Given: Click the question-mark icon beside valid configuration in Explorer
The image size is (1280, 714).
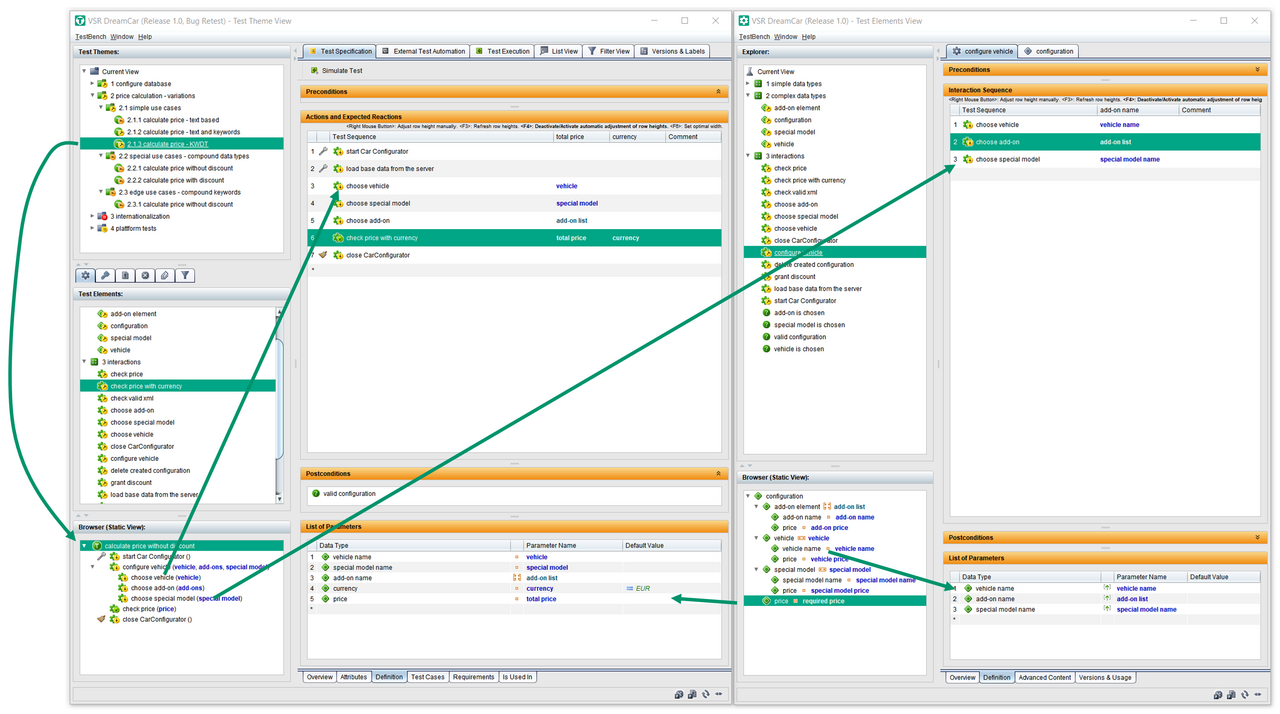Looking at the screenshot, I should point(767,337).
